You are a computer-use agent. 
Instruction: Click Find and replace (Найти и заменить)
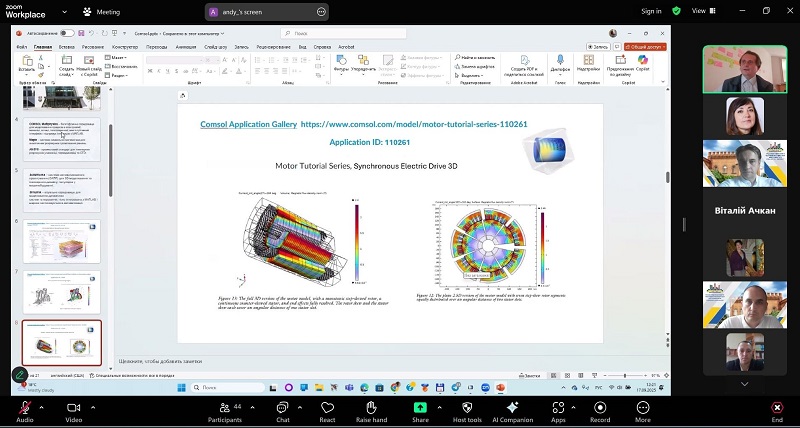pyautogui.click(x=475, y=58)
